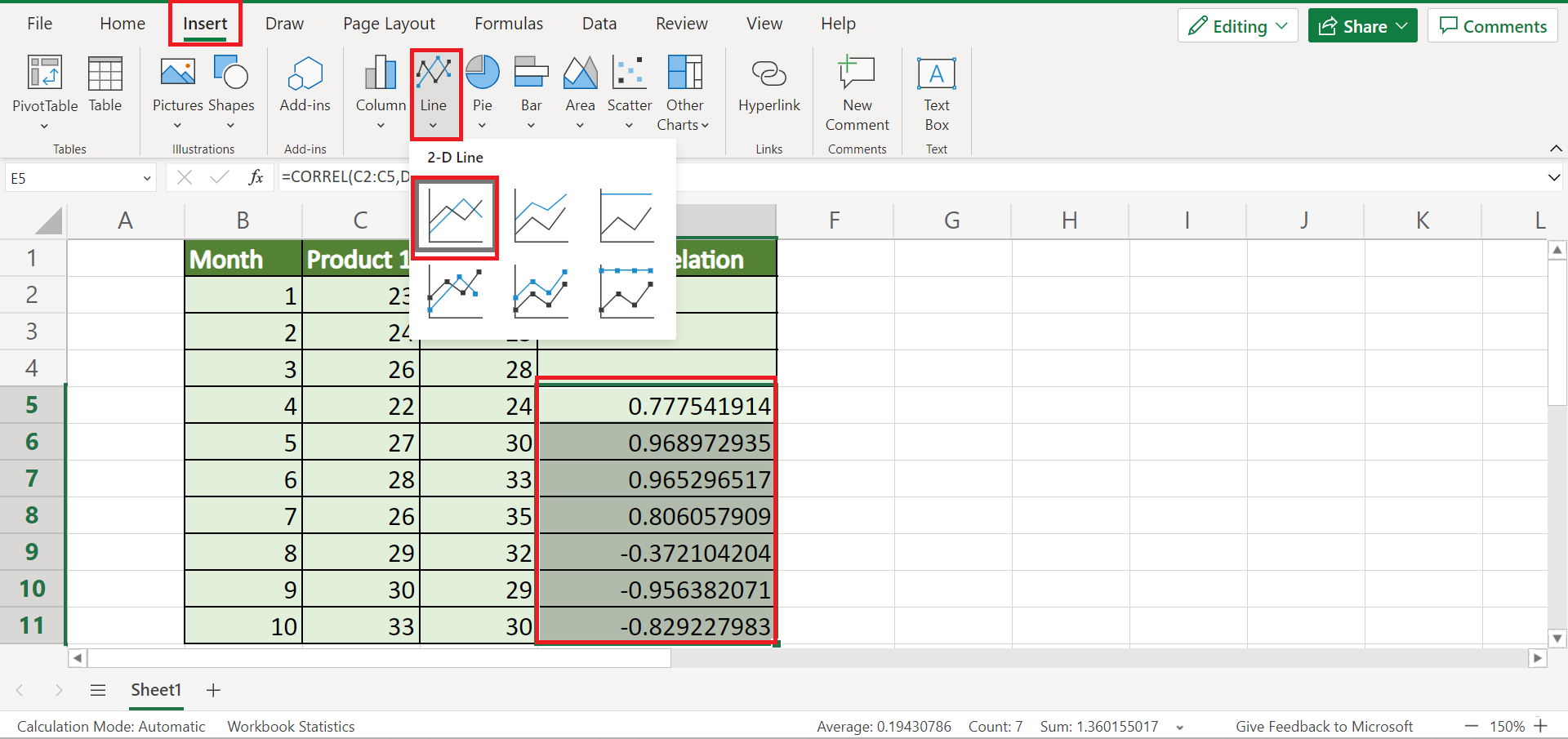Click Give Feedback to Microsoft link
The height and width of the screenshot is (739, 1568).
tap(1324, 726)
